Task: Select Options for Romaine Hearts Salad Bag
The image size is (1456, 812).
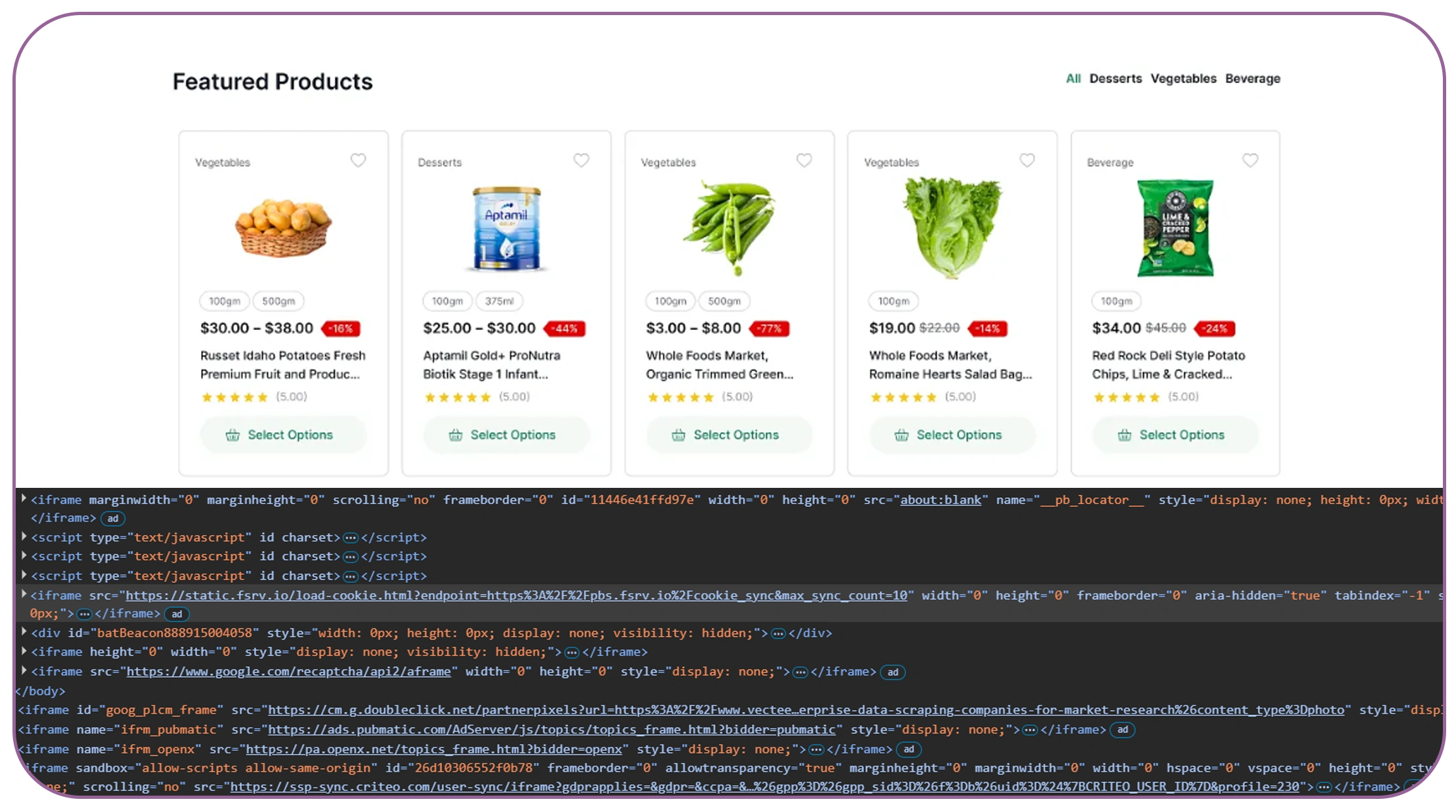Action: (x=952, y=435)
